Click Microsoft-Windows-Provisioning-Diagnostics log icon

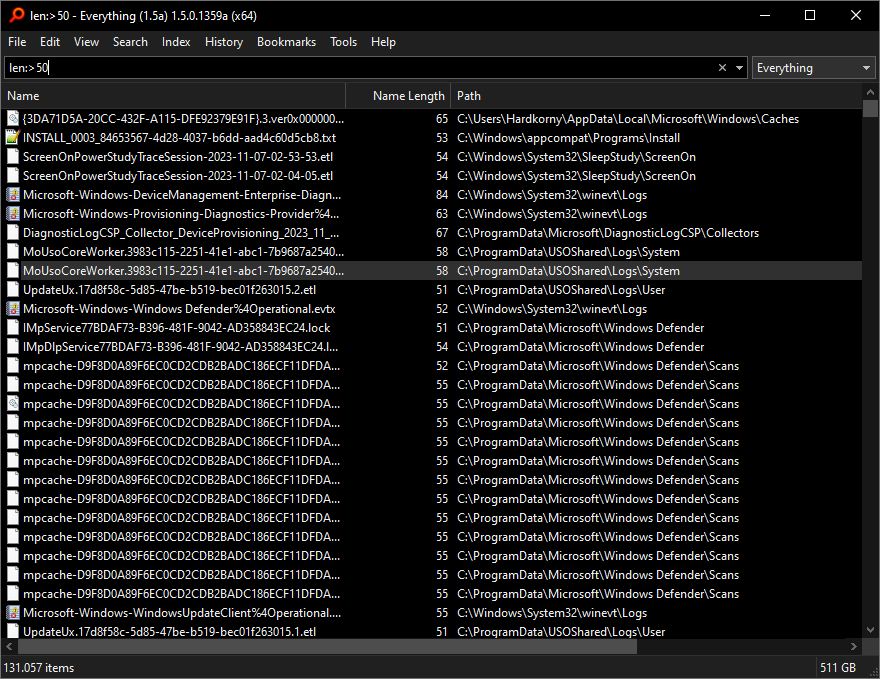coord(13,214)
